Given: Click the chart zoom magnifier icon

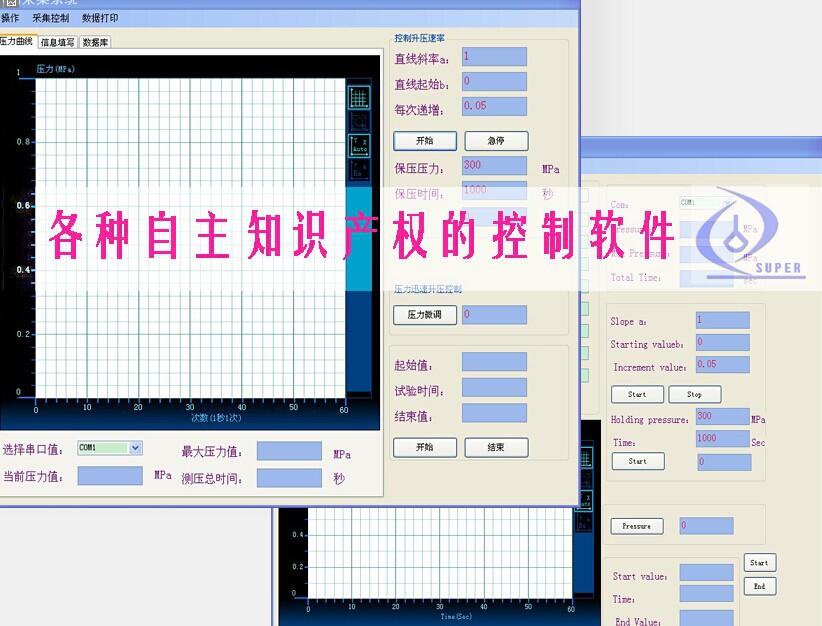Looking at the screenshot, I should tap(359, 121).
